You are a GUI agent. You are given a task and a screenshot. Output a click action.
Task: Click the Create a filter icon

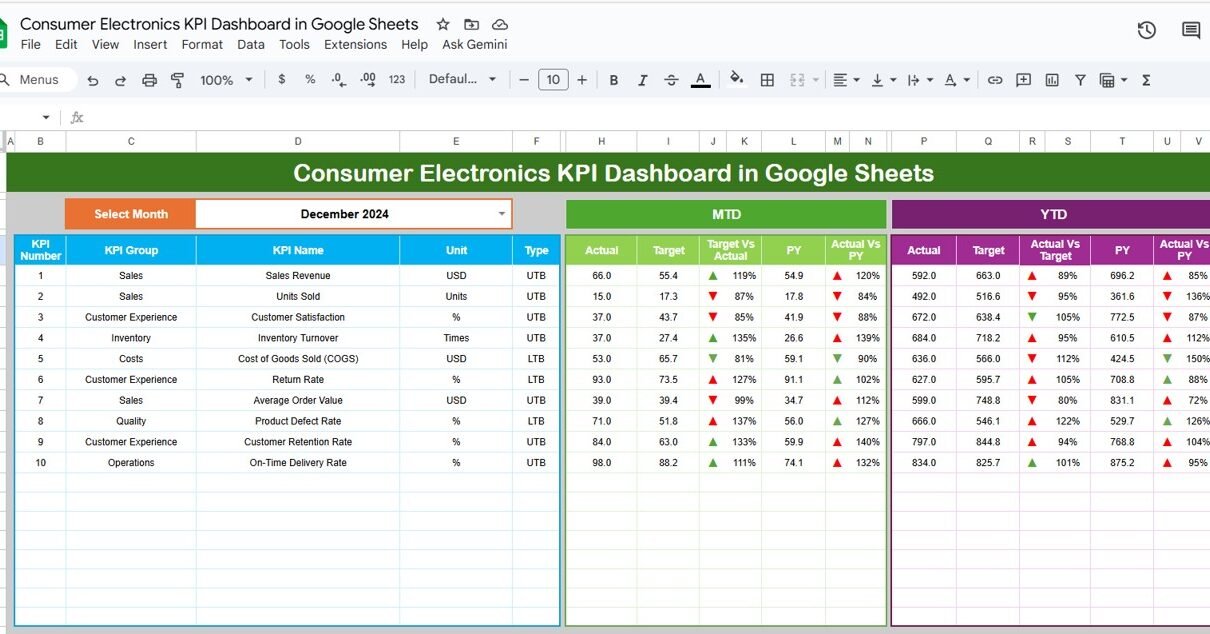1080,80
